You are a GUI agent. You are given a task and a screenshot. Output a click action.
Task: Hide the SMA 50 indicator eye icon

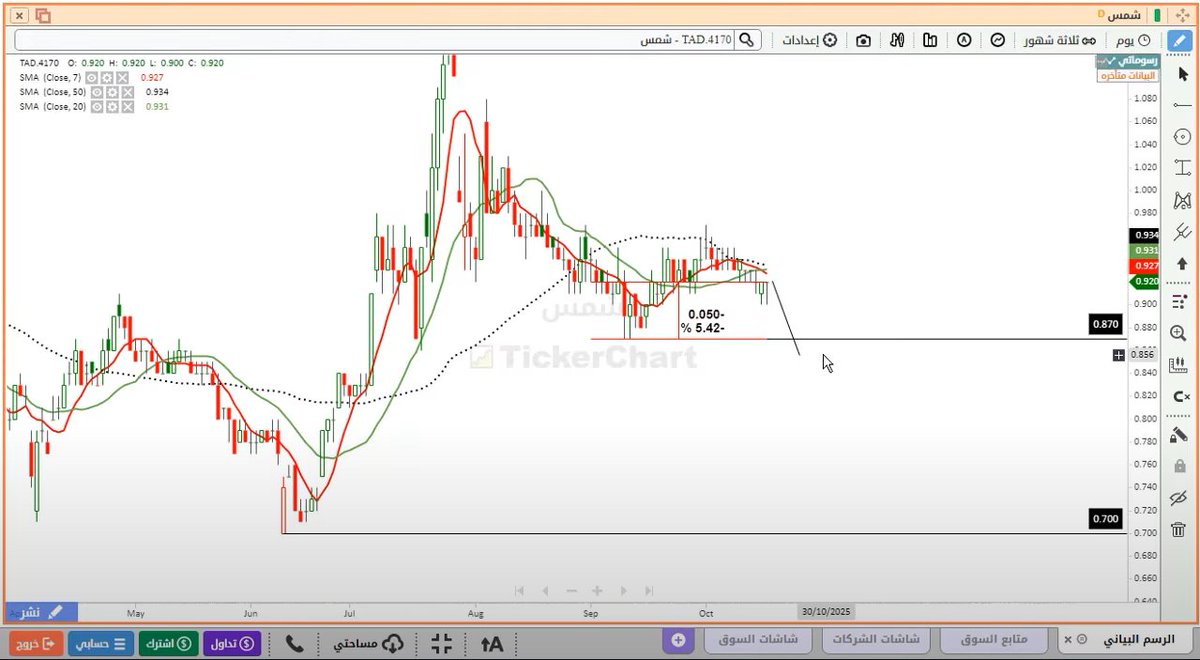click(x=97, y=92)
